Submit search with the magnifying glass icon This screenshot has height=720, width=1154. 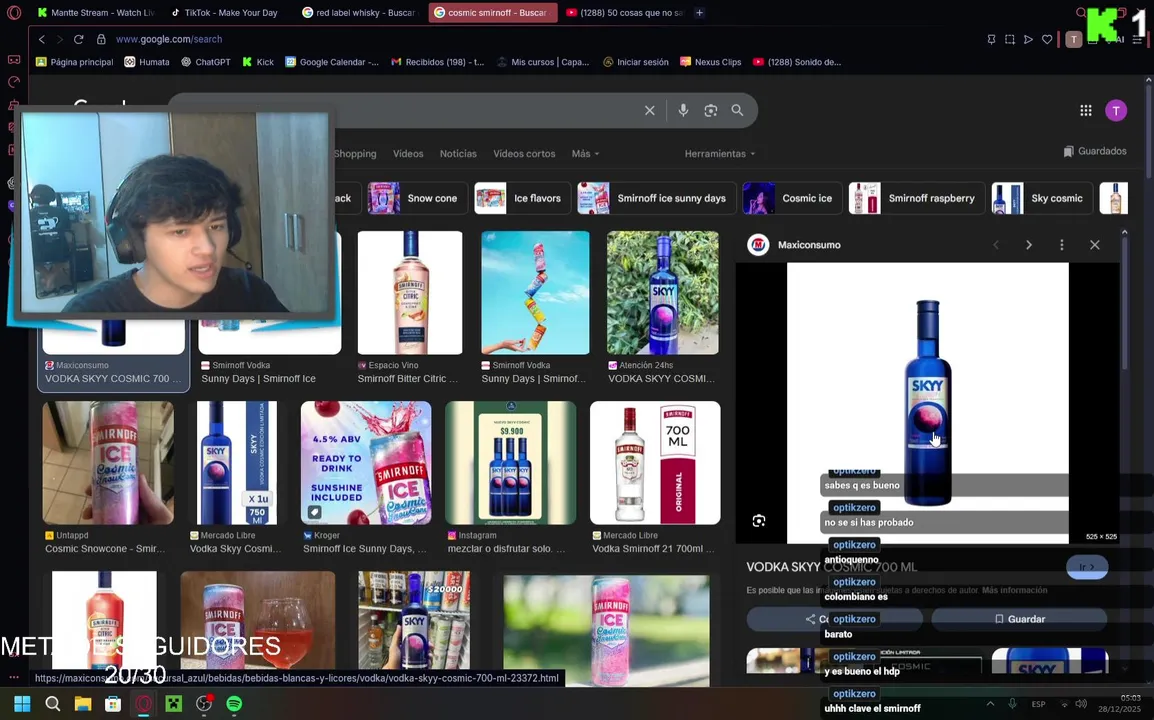737,110
